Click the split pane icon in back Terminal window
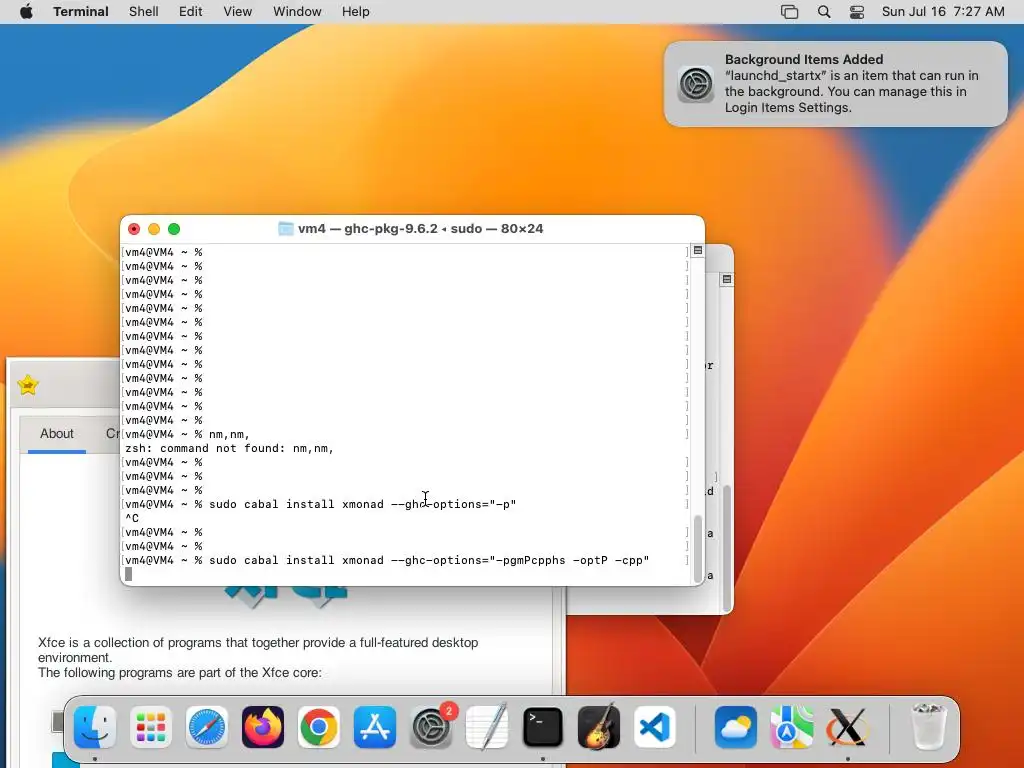This screenshot has height=768, width=1024. click(726, 280)
